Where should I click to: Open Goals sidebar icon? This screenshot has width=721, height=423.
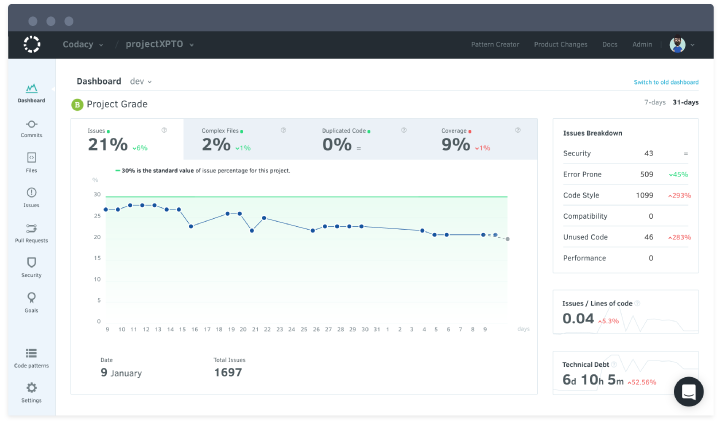31,301
